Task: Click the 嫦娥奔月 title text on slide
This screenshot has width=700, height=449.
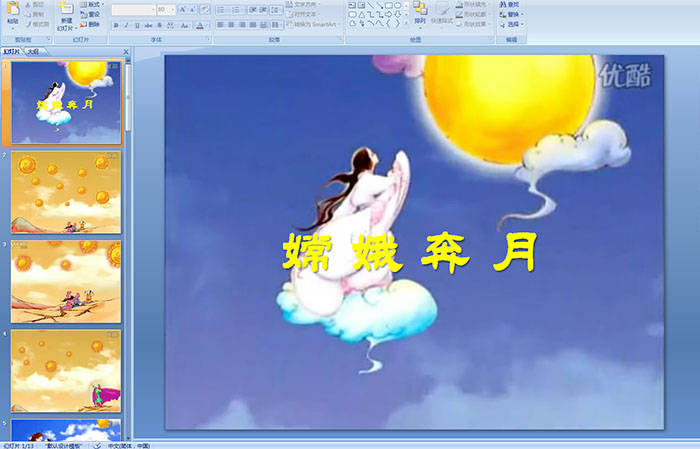Action: point(410,253)
